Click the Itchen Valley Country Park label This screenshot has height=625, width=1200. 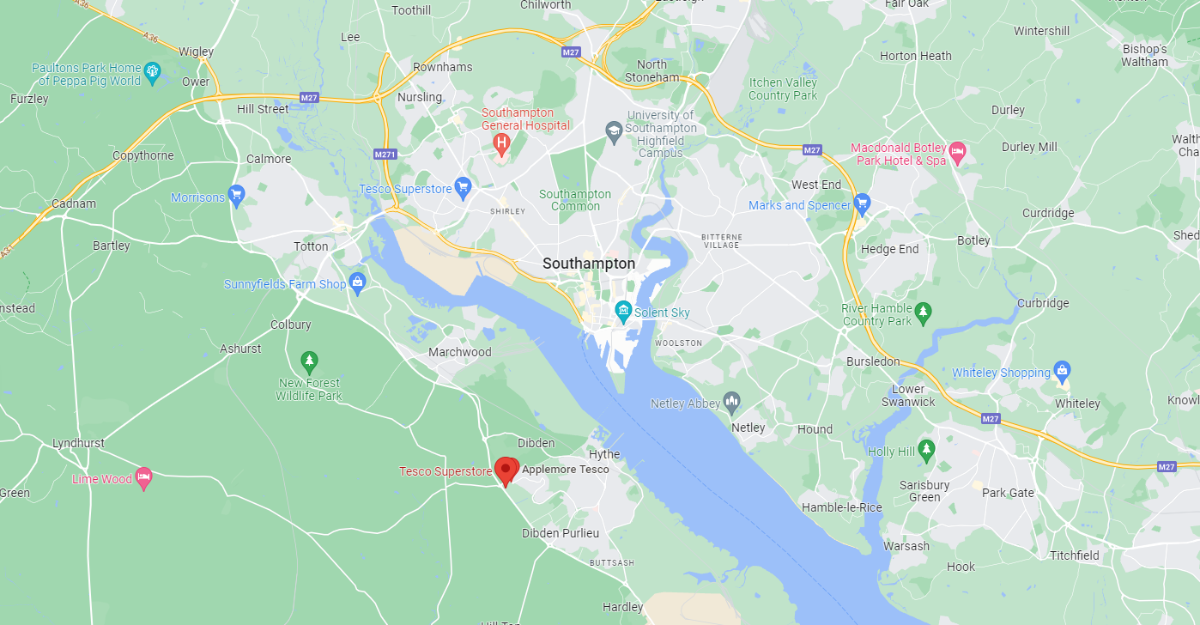coord(783,89)
